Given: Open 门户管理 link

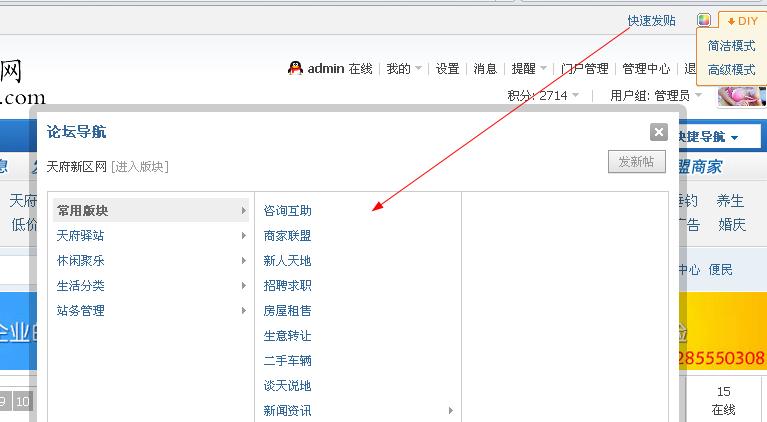Looking at the screenshot, I should point(585,68).
